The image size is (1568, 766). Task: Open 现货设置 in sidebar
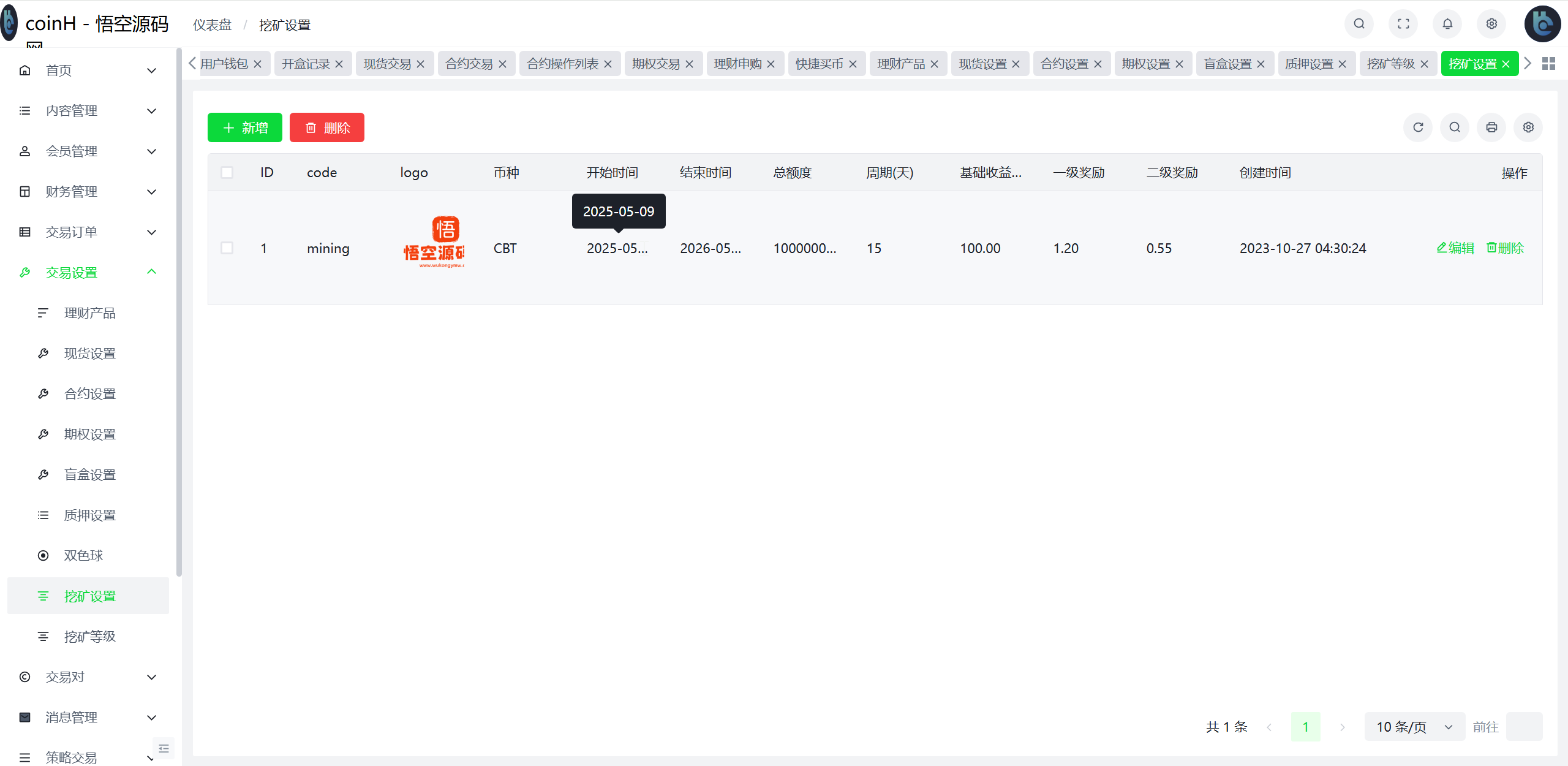pyautogui.click(x=88, y=354)
